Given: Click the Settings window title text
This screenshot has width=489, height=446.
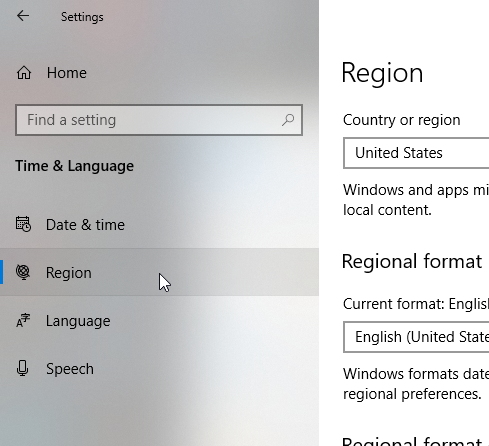Looking at the screenshot, I should pyautogui.click(x=82, y=17).
